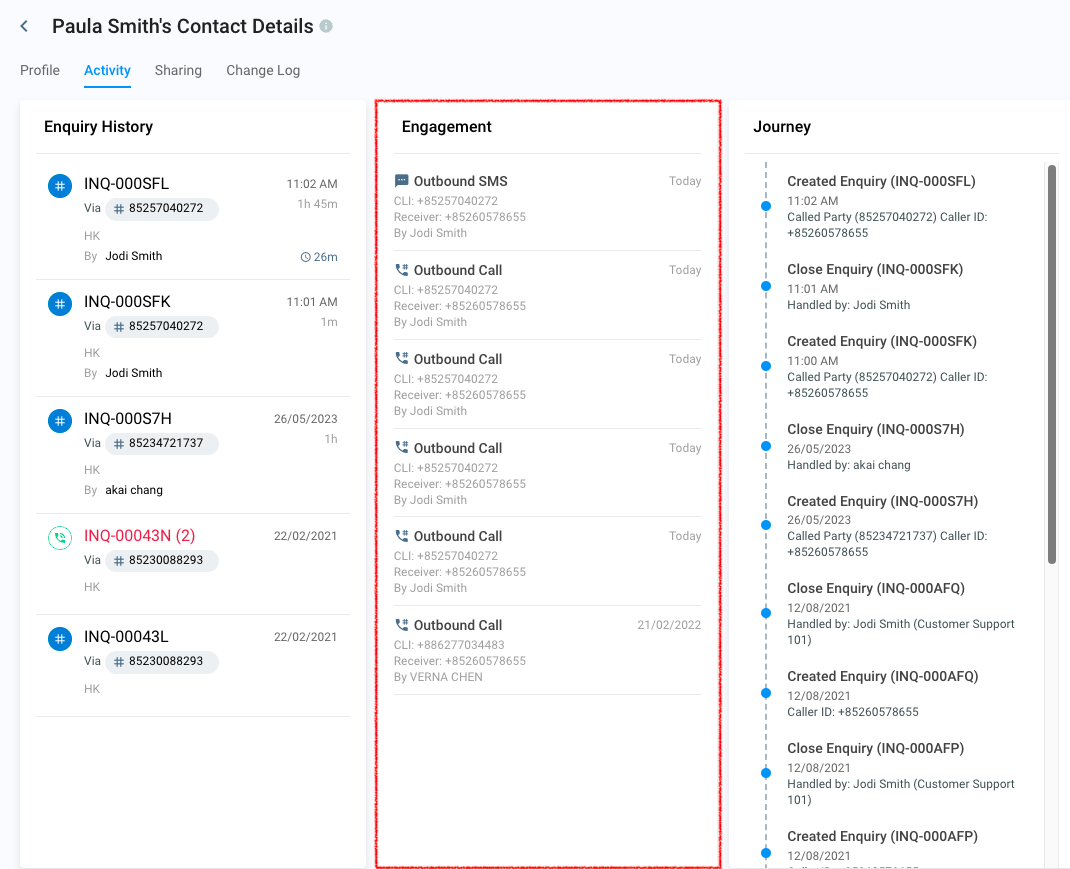Viewport: 1070px width, 869px height.
Task: Select the Outbound SMS engagement entry
Action: pyautogui.click(x=547, y=206)
